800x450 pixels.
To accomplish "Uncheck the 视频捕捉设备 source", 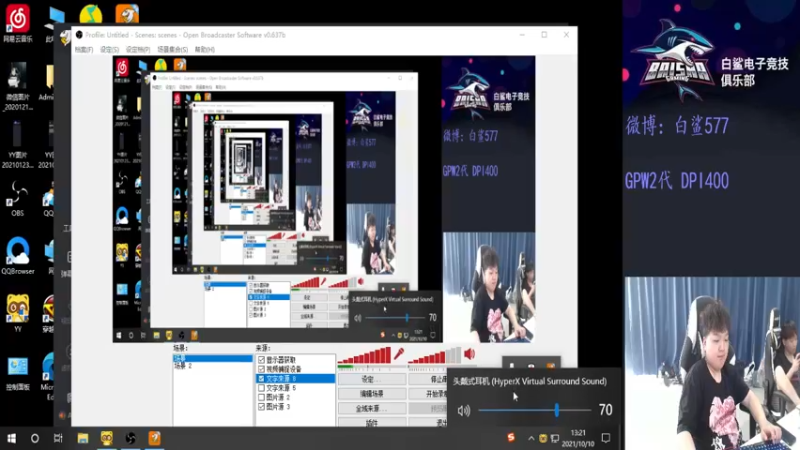I will (262, 369).
